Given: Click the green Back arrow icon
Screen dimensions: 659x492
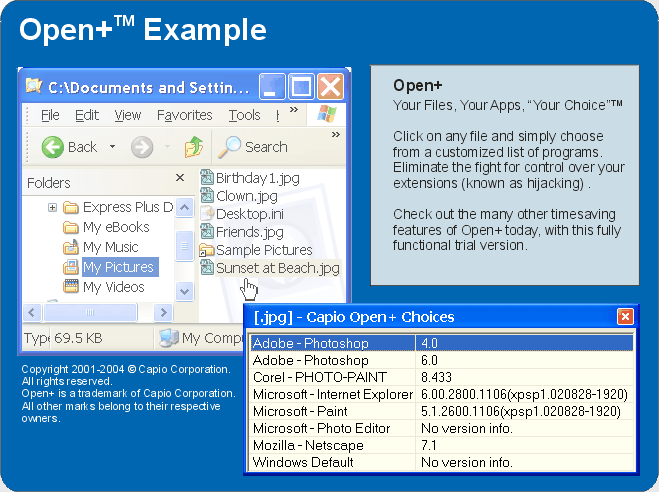Looking at the screenshot, I should coord(53,147).
